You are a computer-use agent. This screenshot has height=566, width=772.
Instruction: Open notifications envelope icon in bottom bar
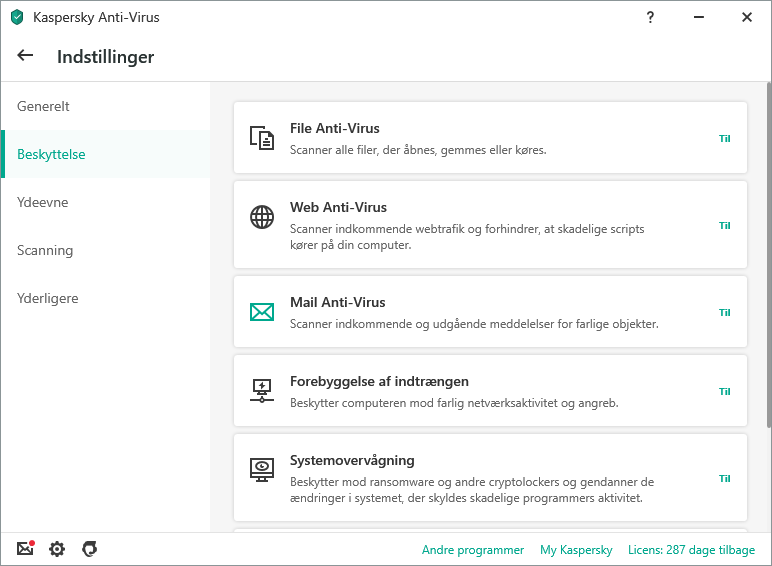(26, 548)
